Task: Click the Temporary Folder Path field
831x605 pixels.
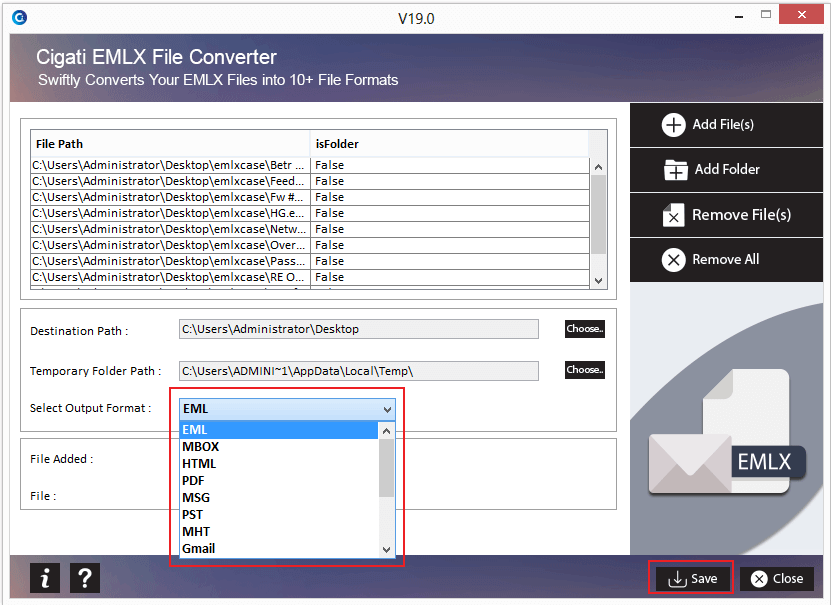Action: [359, 371]
